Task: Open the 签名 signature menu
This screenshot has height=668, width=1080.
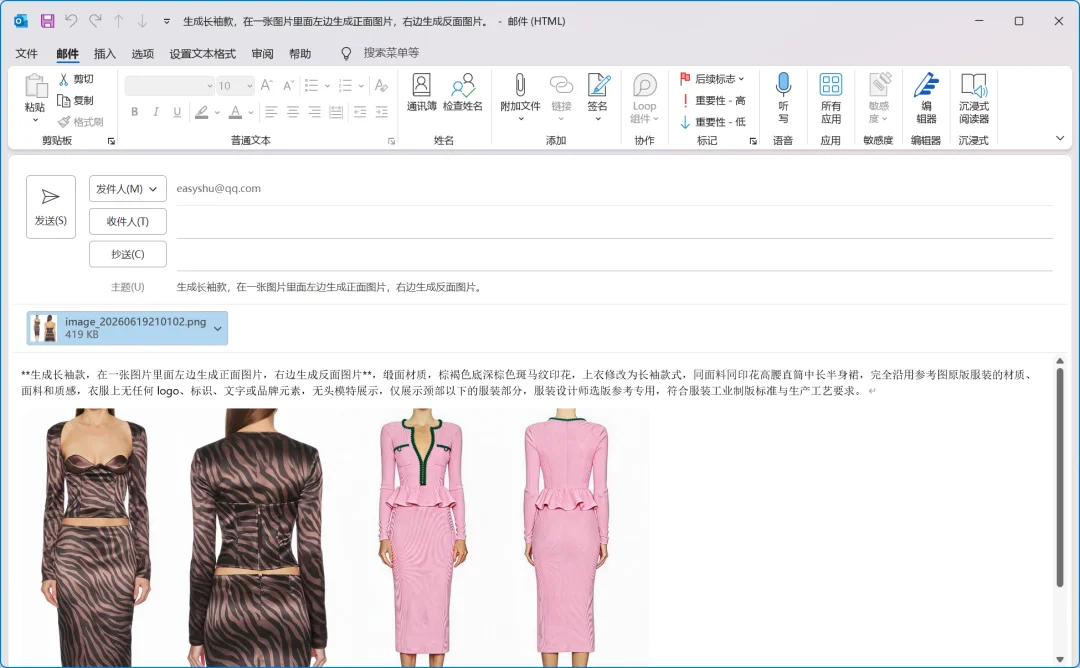Action: pos(598,97)
